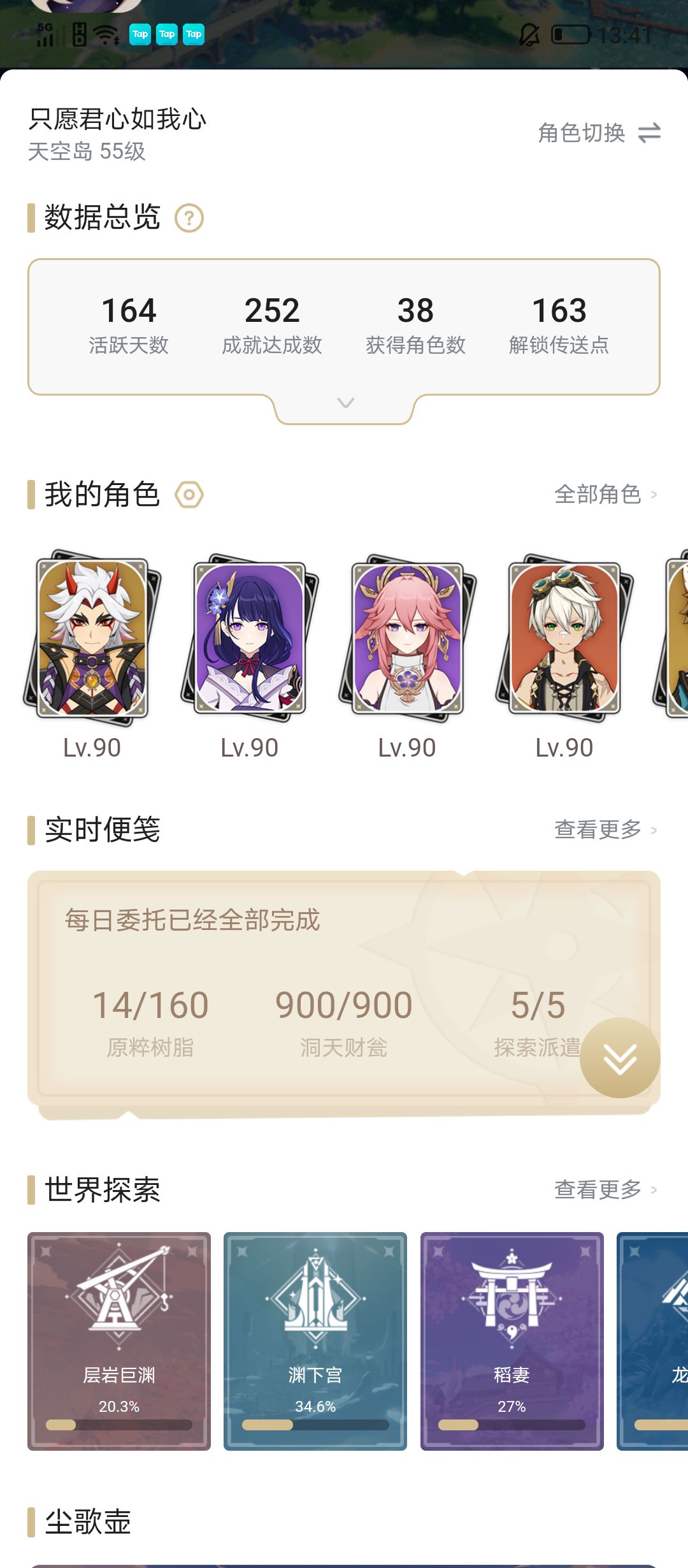The image size is (688, 1568).
Task: Tap the 数据总览 question mark help icon
Action: click(189, 218)
